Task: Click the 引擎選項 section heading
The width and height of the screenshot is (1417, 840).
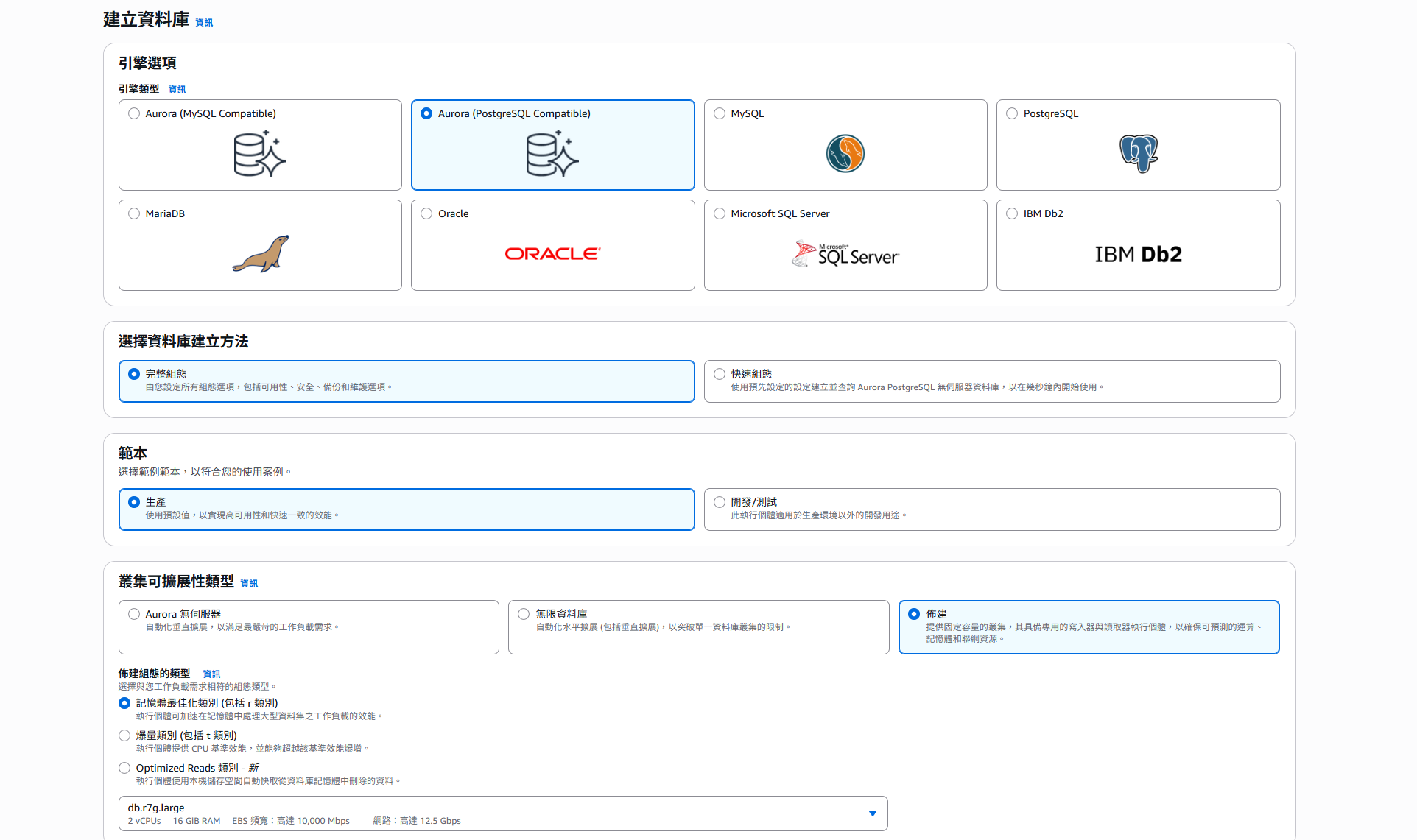Action: (x=147, y=63)
